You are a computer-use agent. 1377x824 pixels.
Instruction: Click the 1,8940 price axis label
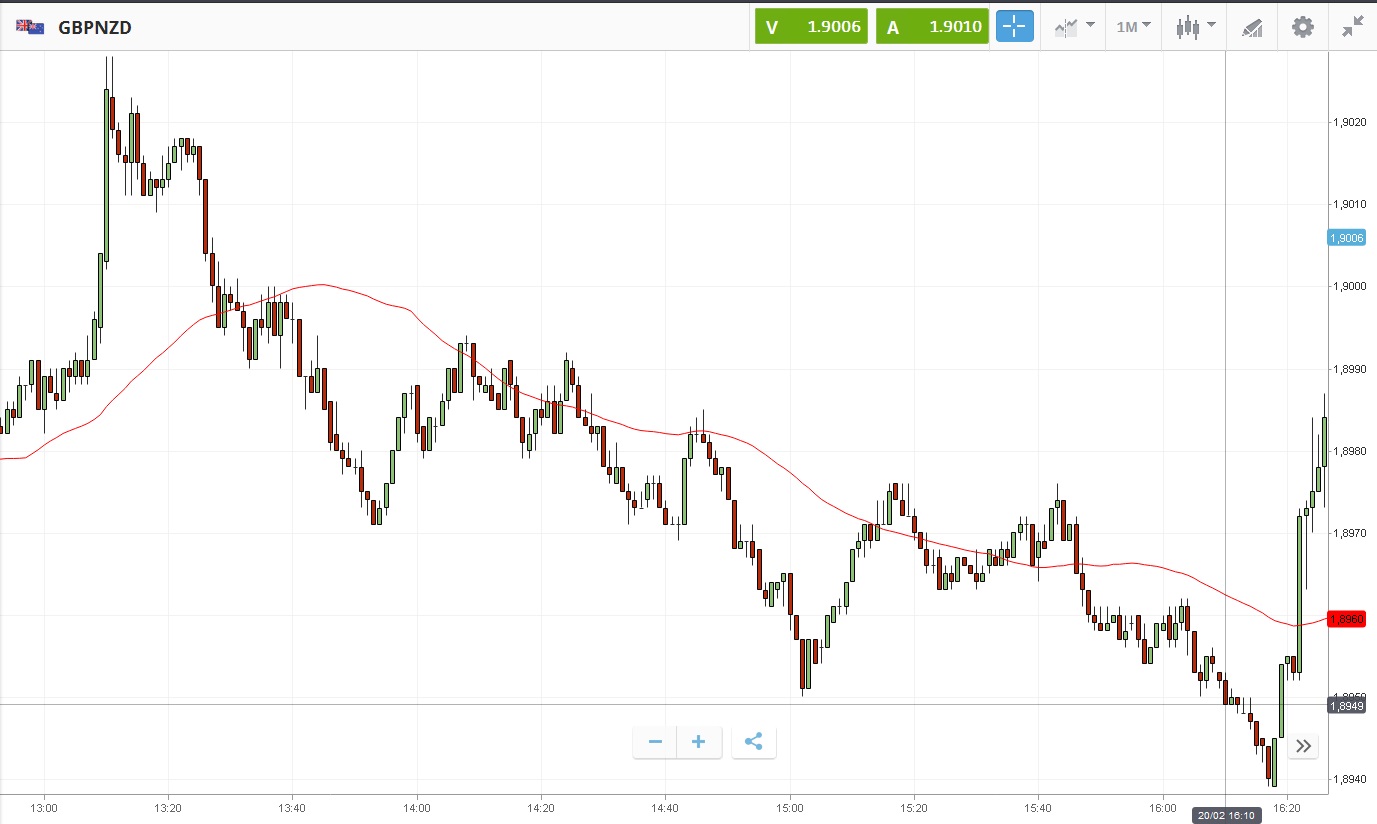point(1349,780)
